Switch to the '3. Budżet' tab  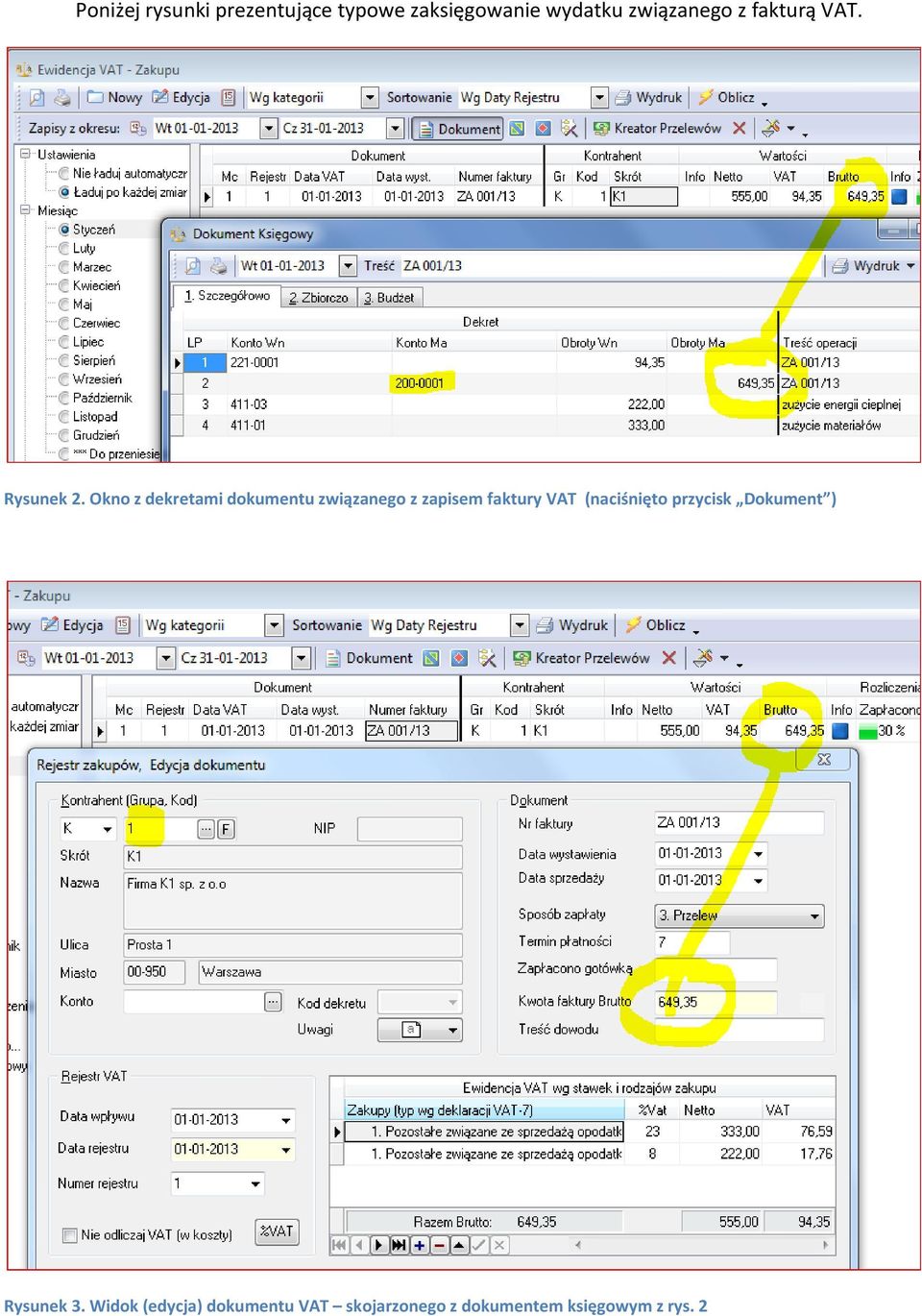click(389, 298)
